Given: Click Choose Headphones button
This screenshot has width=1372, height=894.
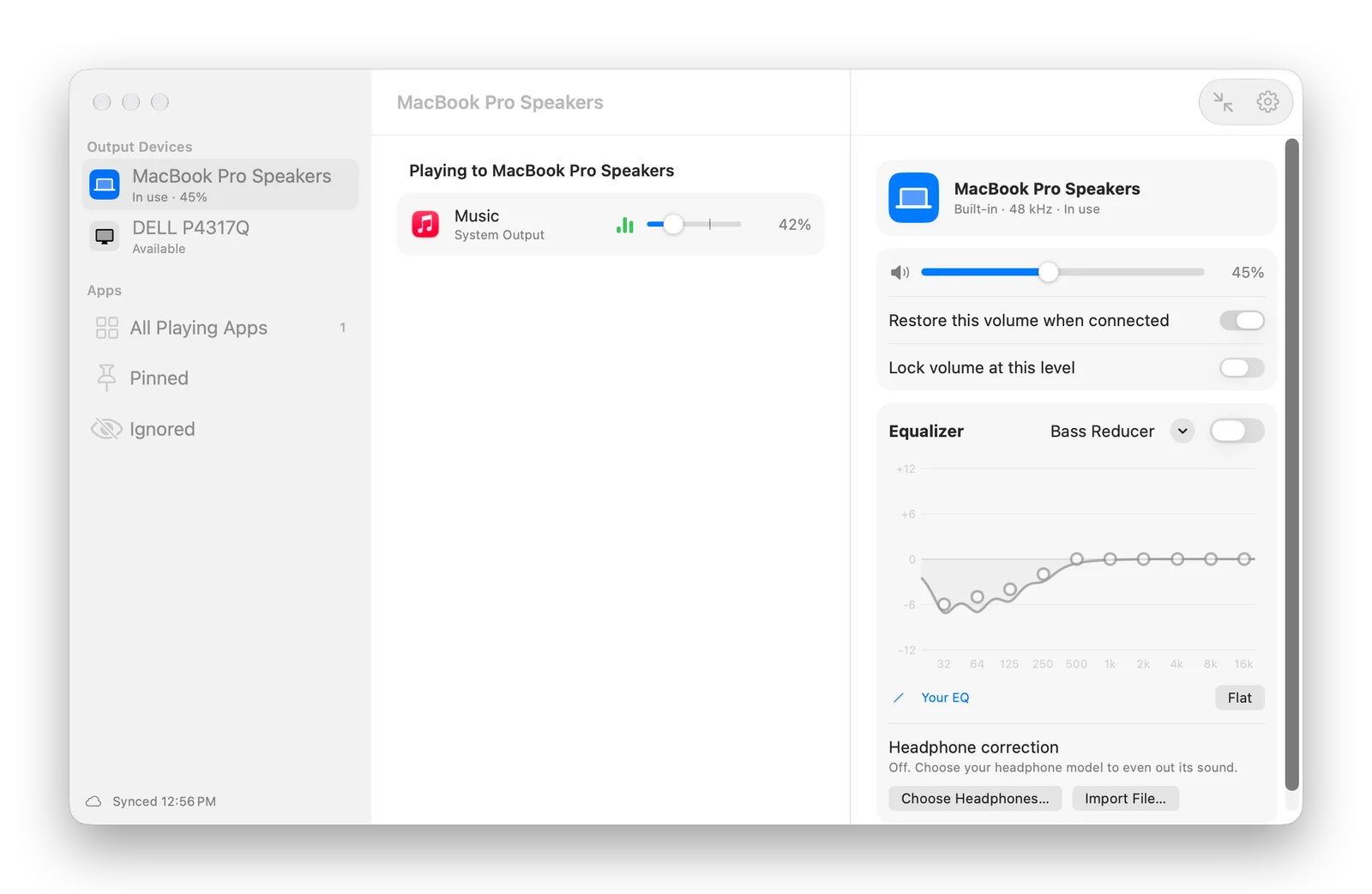Looking at the screenshot, I should (975, 798).
